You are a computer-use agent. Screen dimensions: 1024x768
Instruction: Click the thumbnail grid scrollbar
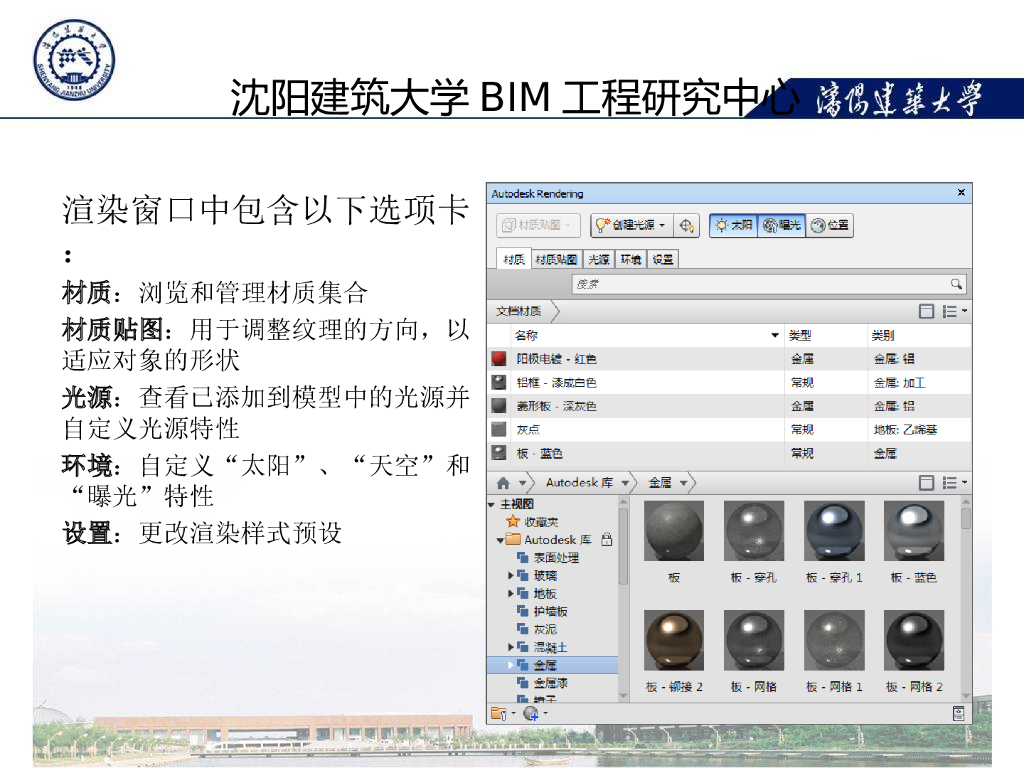point(966,599)
